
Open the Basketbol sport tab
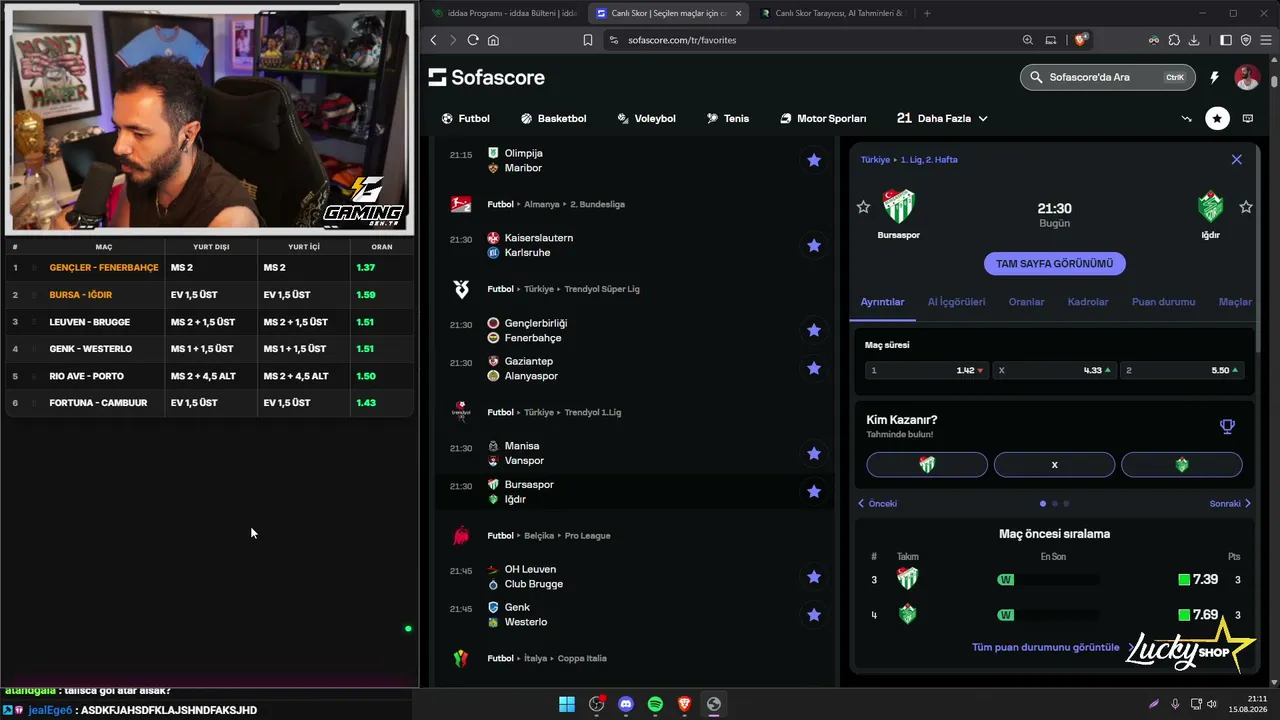553,118
